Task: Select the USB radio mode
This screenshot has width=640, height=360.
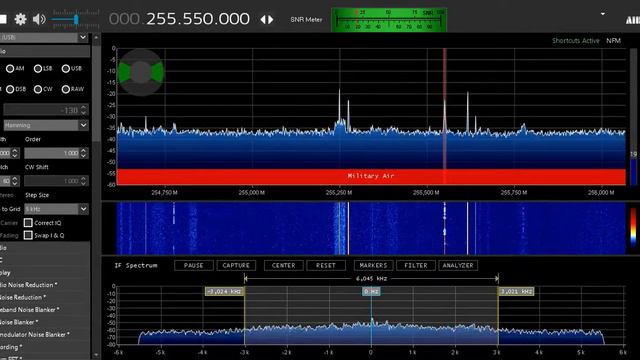Action: point(66,69)
